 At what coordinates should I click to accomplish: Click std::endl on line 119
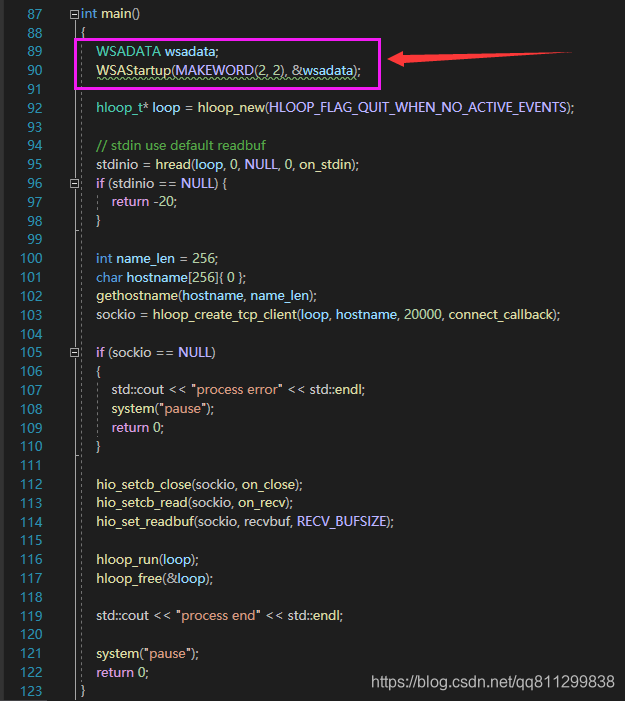tap(315, 616)
